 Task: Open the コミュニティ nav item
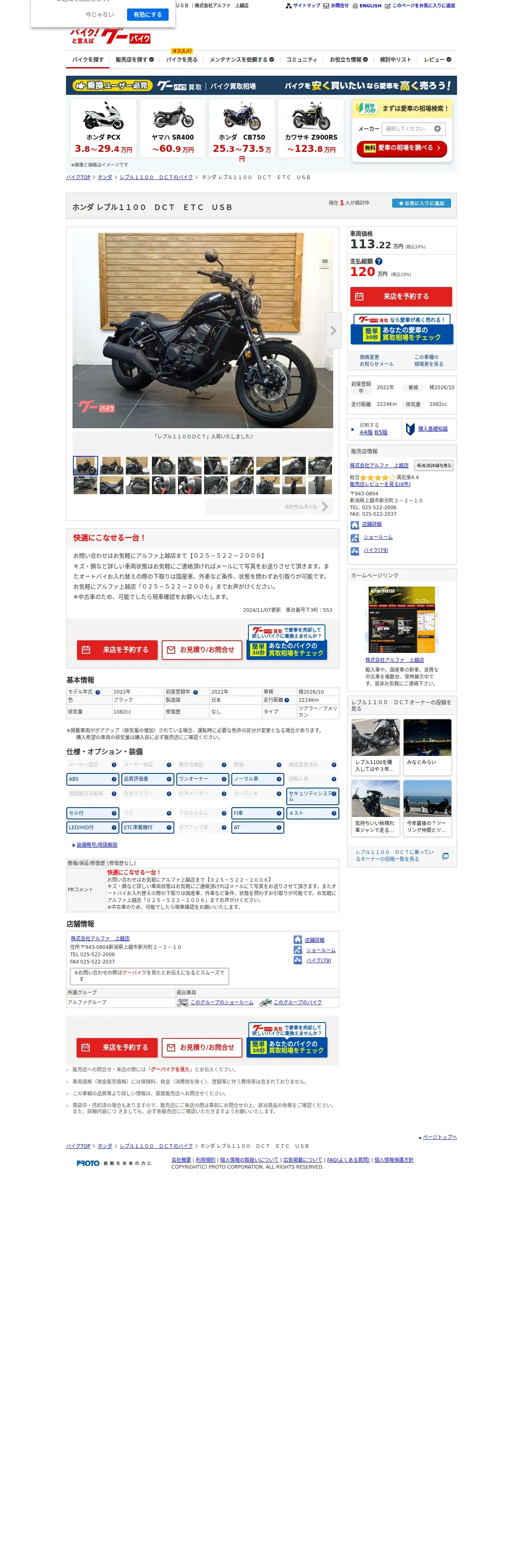coord(301,60)
